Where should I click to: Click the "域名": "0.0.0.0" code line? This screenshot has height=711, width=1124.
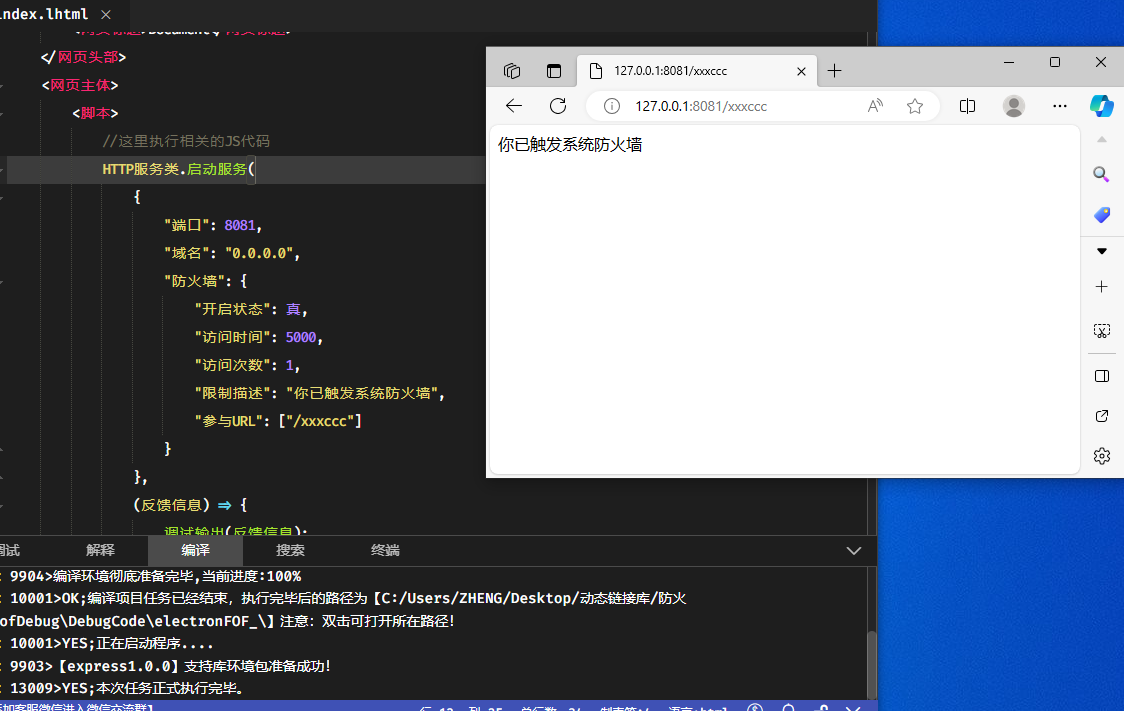(x=232, y=253)
